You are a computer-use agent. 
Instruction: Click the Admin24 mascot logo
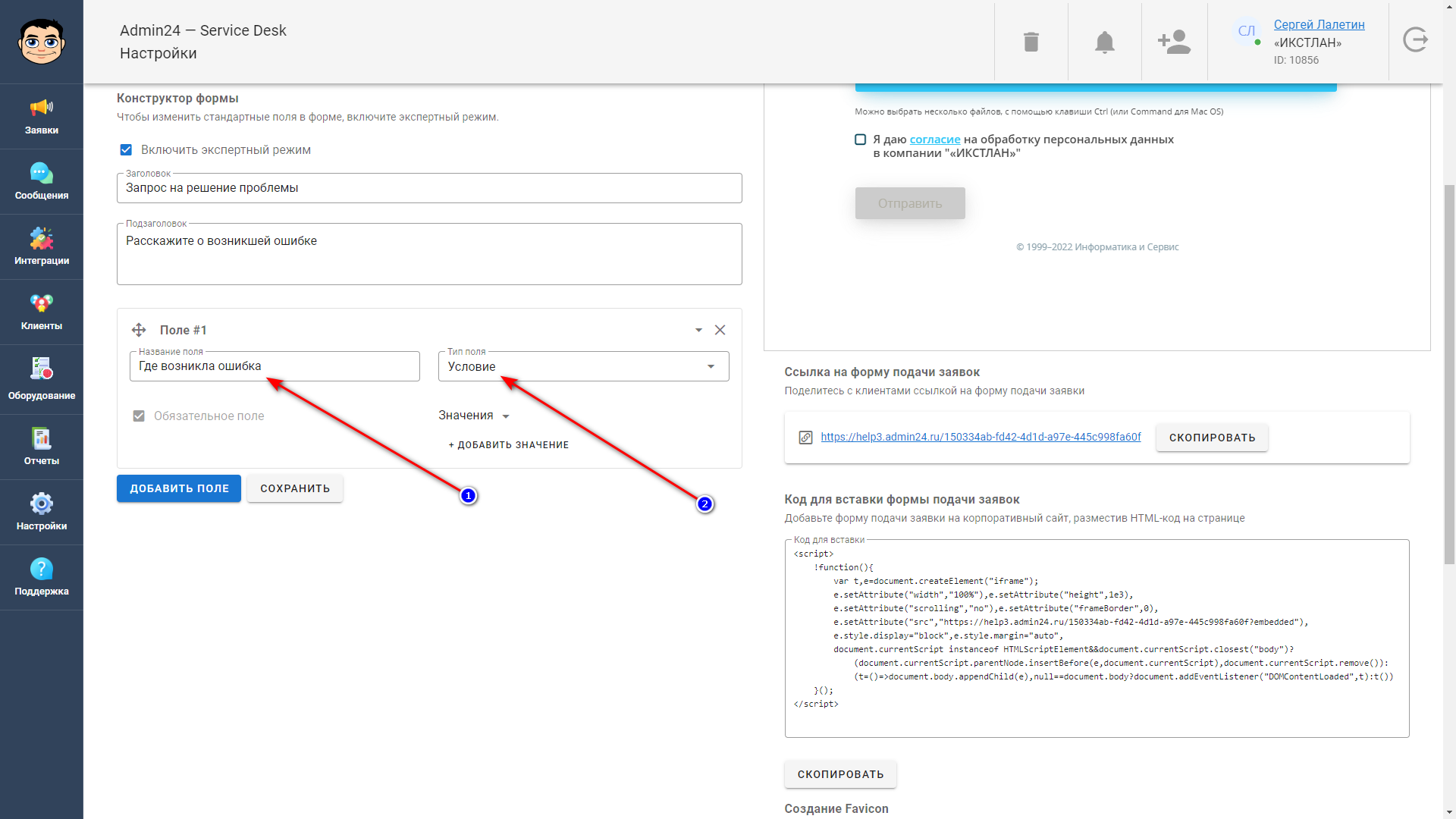[x=42, y=42]
